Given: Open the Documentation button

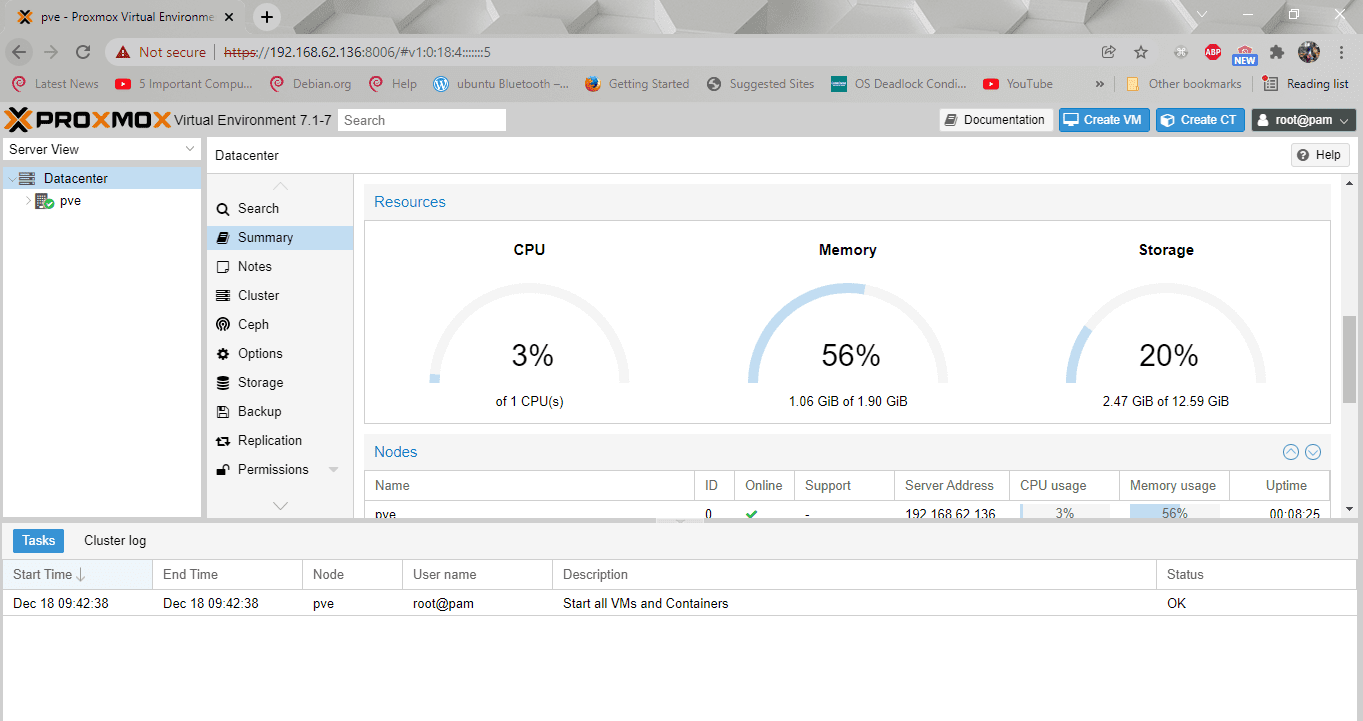Looking at the screenshot, I should [996, 120].
